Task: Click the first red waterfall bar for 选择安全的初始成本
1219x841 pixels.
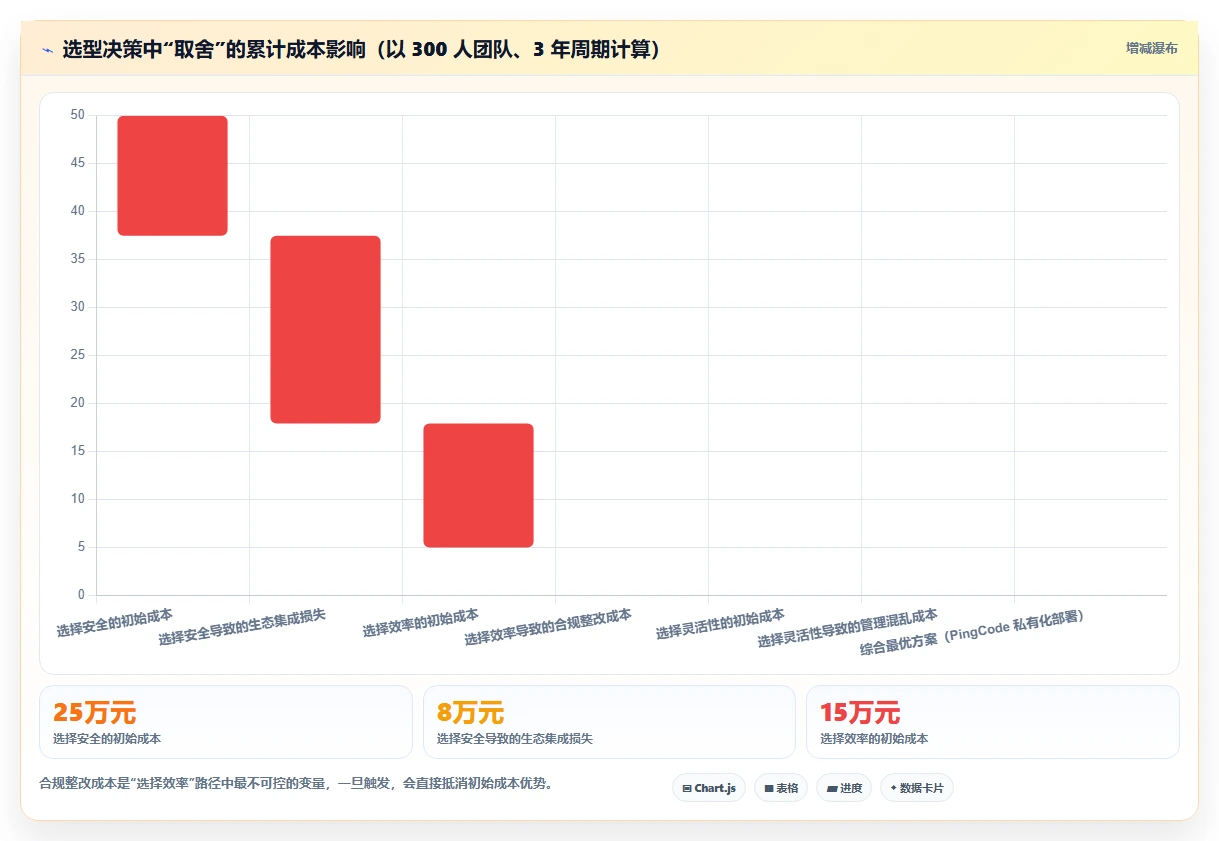Action: coord(173,176)
